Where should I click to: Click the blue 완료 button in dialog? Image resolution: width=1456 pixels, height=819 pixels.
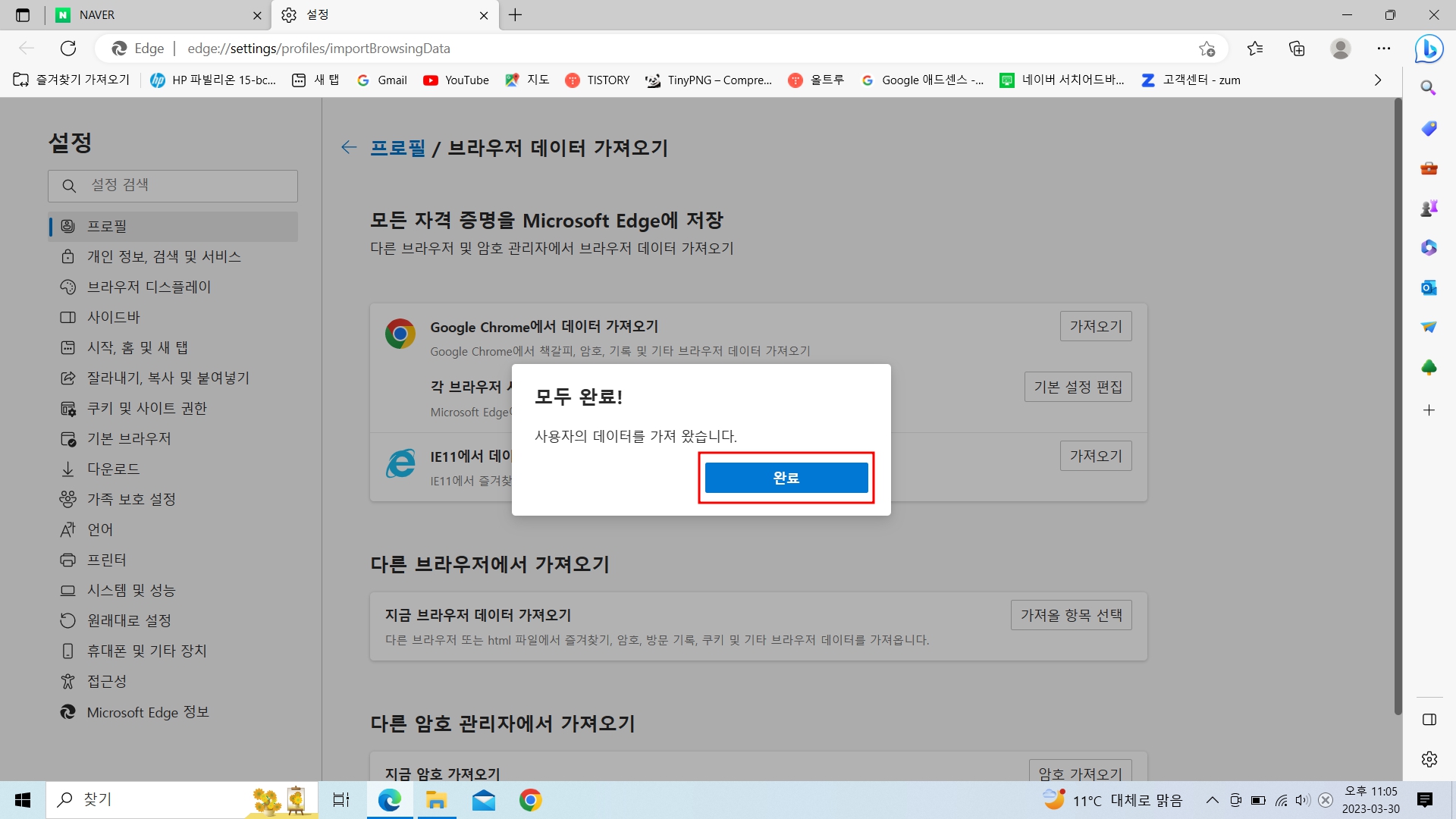pos(786,478)
